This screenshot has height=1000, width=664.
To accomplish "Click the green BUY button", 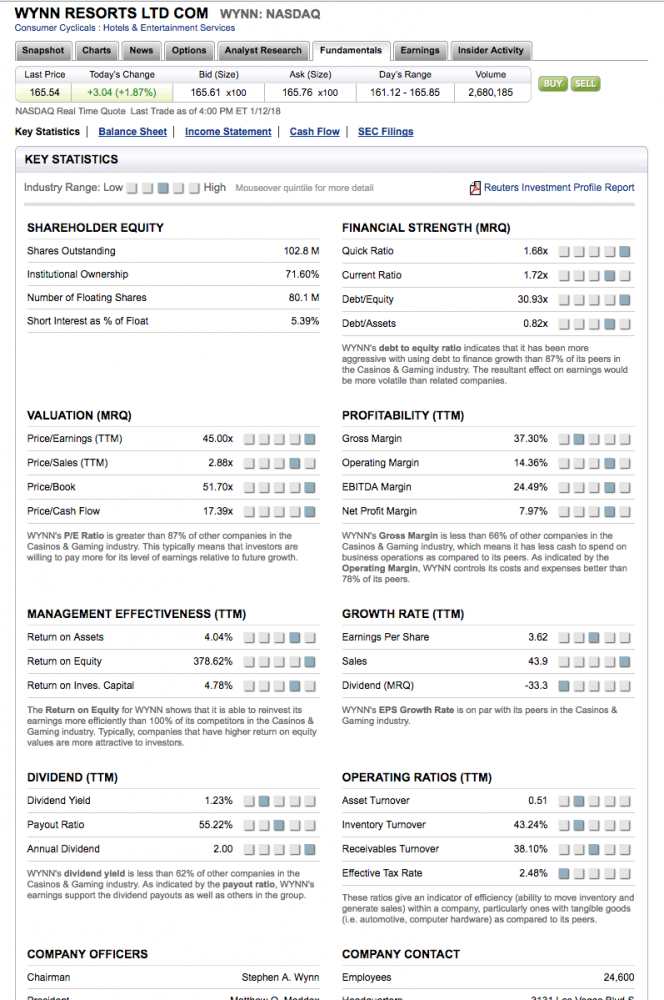I will (553, 84).
